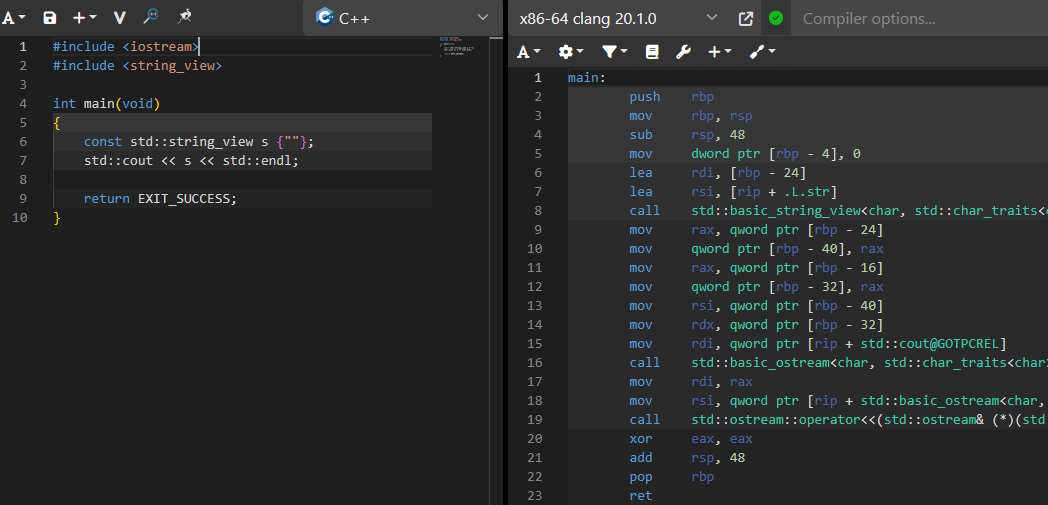Click 'int main(void)' in the editor
This screenshot has height=505, width=1048.
(107, 104)
